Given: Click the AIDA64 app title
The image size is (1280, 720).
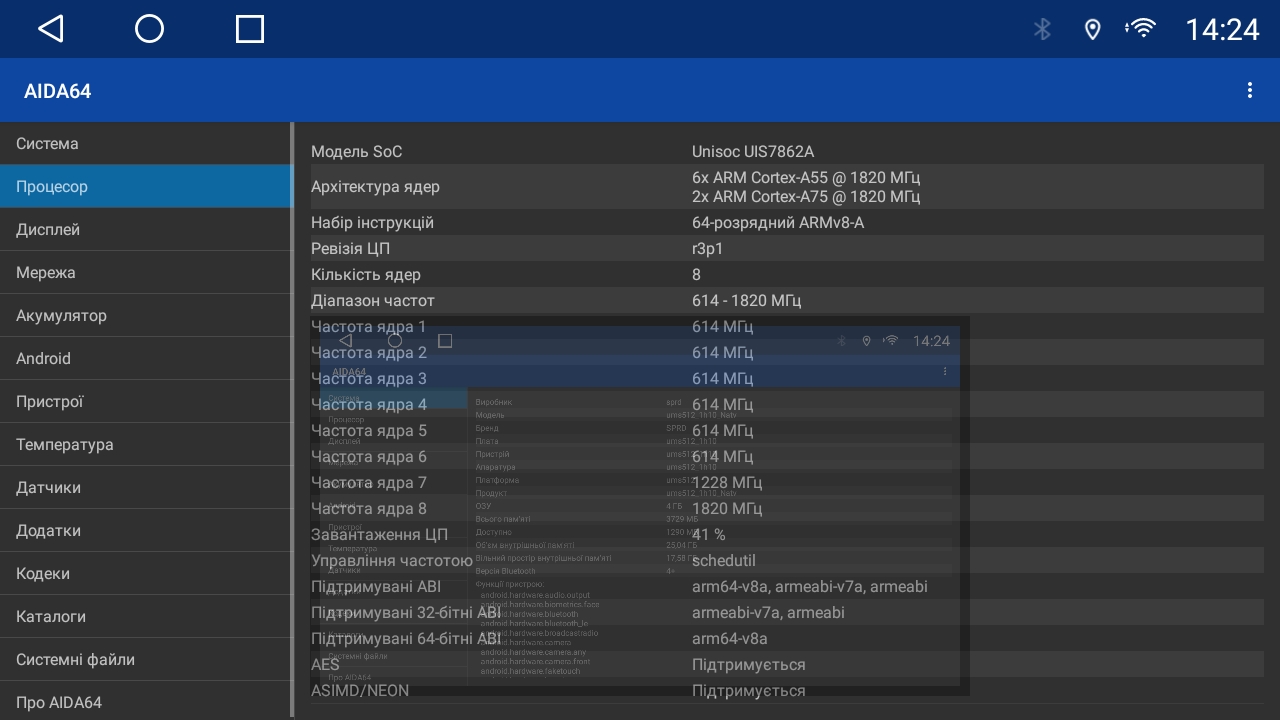Looking at the screenshot, I should click(x=58, y=91).
